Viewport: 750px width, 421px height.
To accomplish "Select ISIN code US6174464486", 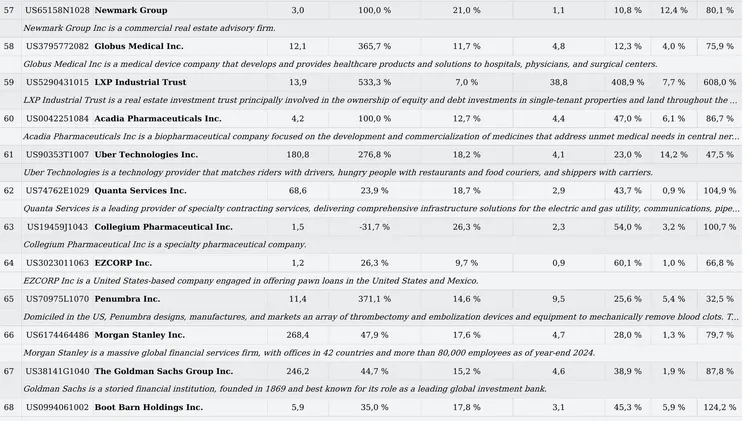I will click(x=57, y=335).
